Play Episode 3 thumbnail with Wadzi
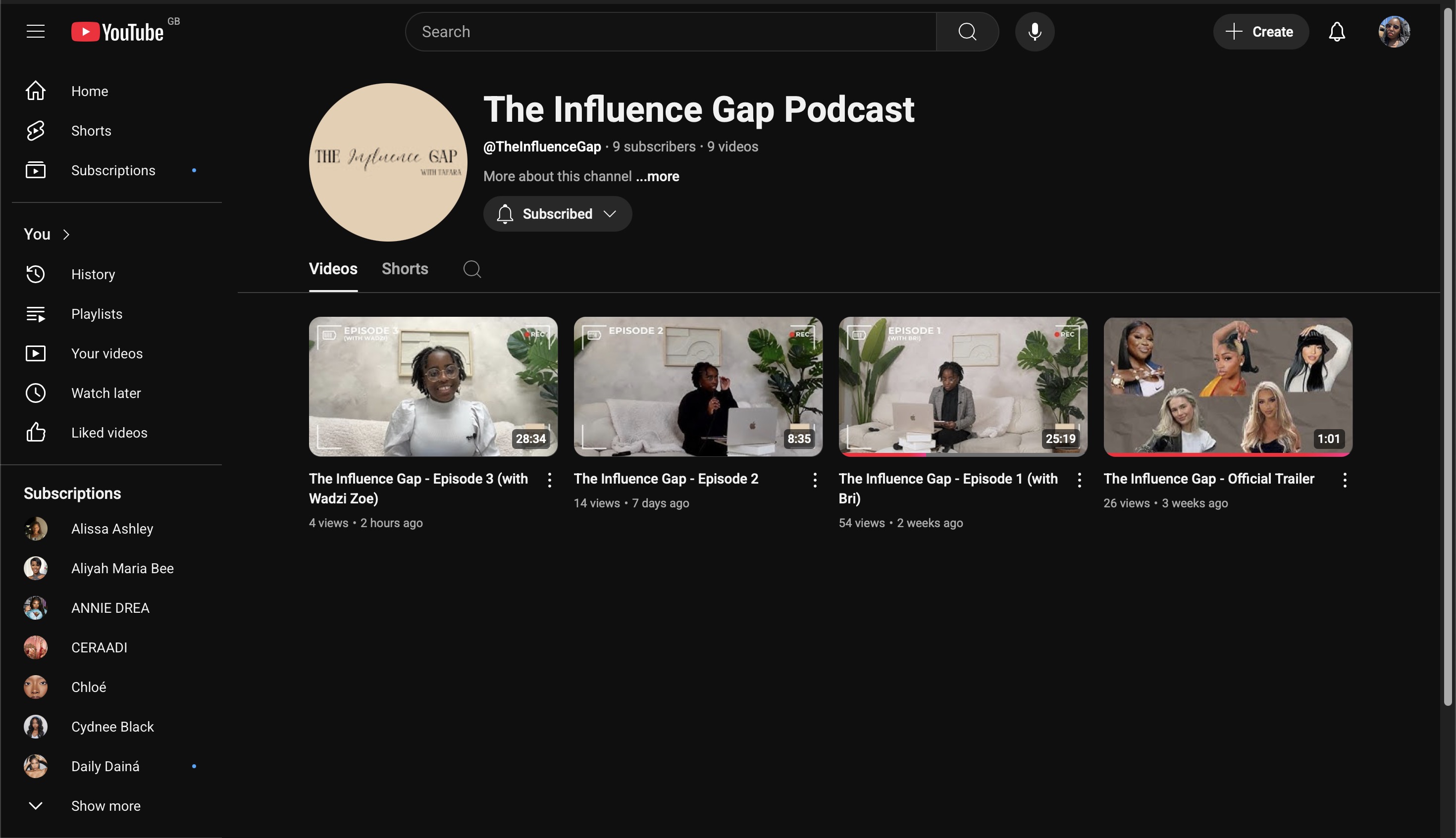This screenshot has height=838, width=1456. pyautogui.click(x=433, y=387)
